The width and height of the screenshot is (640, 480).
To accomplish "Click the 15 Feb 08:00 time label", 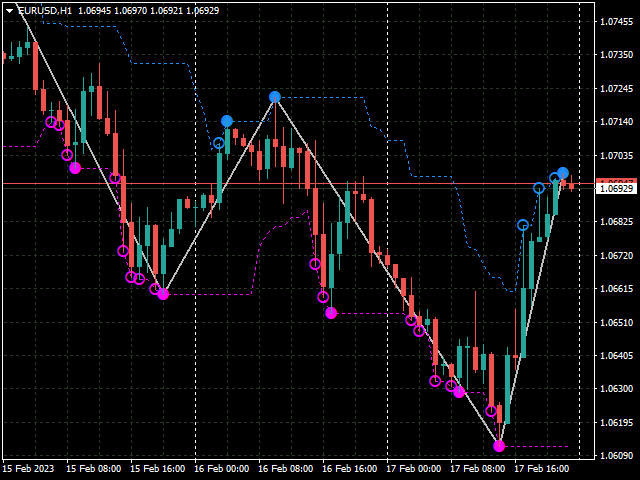I will 93,469.
